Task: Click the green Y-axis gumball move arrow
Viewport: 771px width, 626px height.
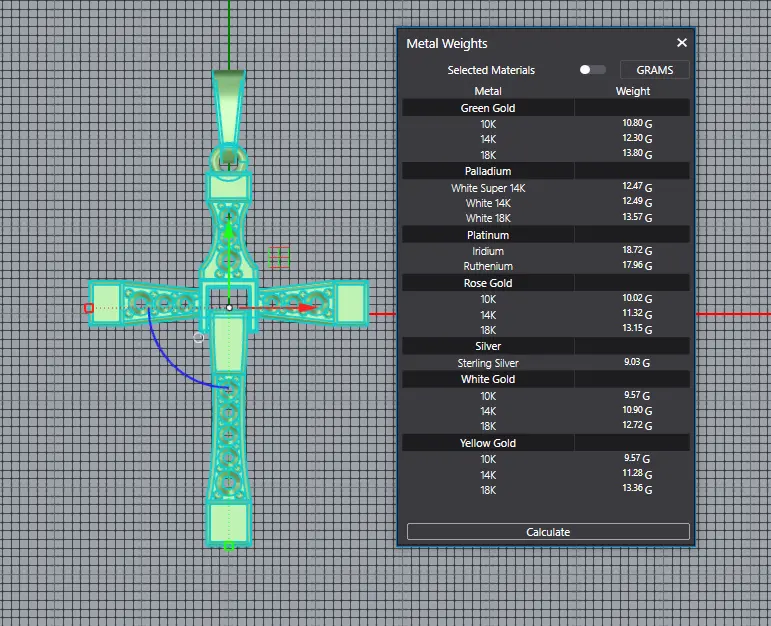Action: coord(229,232)
